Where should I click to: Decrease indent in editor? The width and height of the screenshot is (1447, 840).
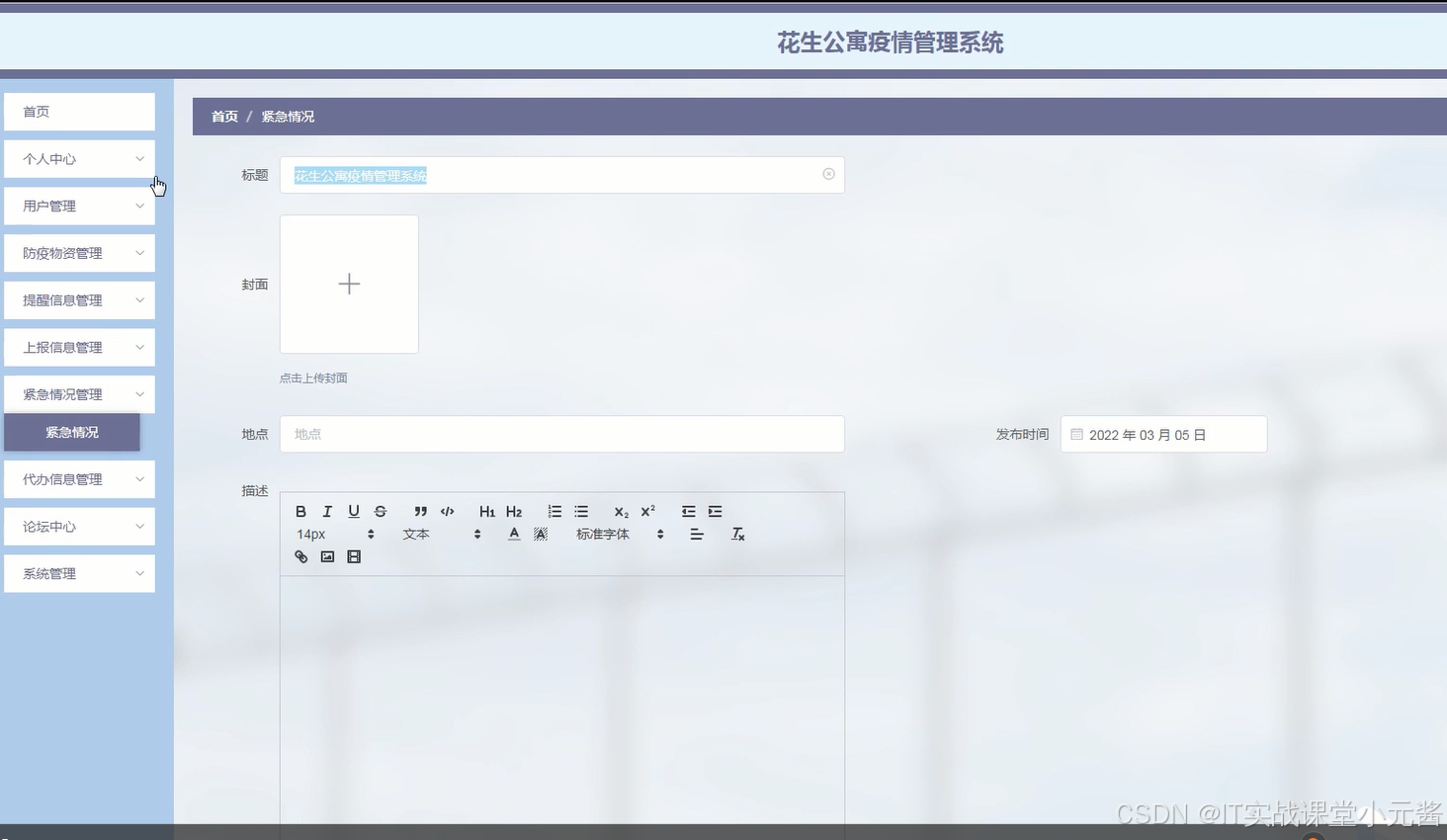tap(689, 511)
